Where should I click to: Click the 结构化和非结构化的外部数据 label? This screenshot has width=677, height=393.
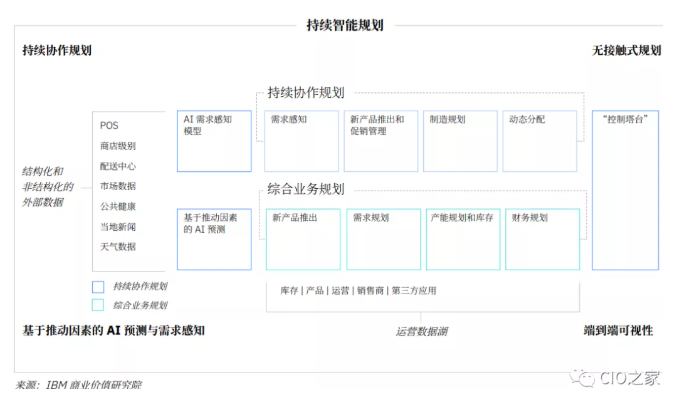pos(47,187)
